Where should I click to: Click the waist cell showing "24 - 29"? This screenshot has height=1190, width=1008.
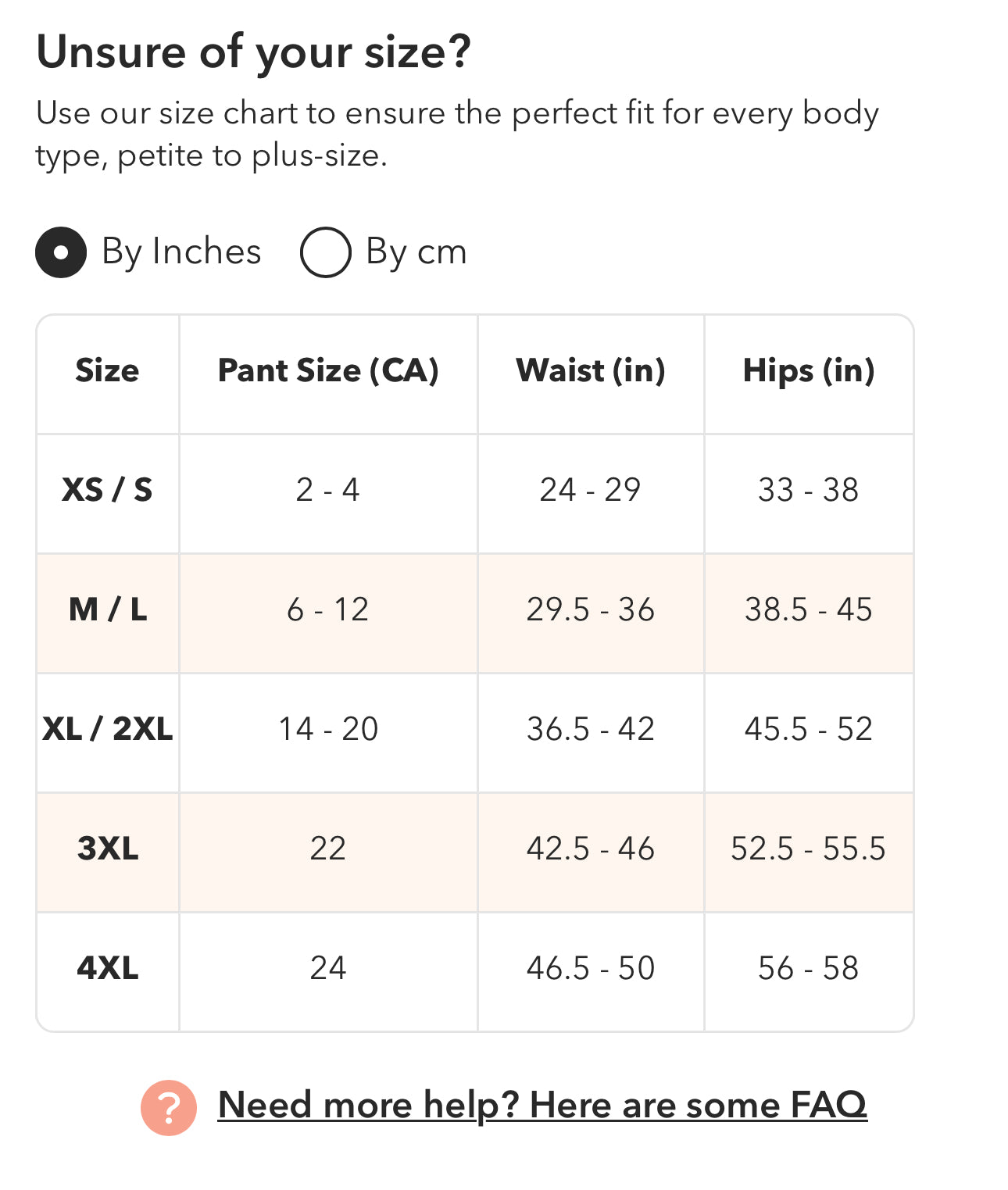point(590,490)
